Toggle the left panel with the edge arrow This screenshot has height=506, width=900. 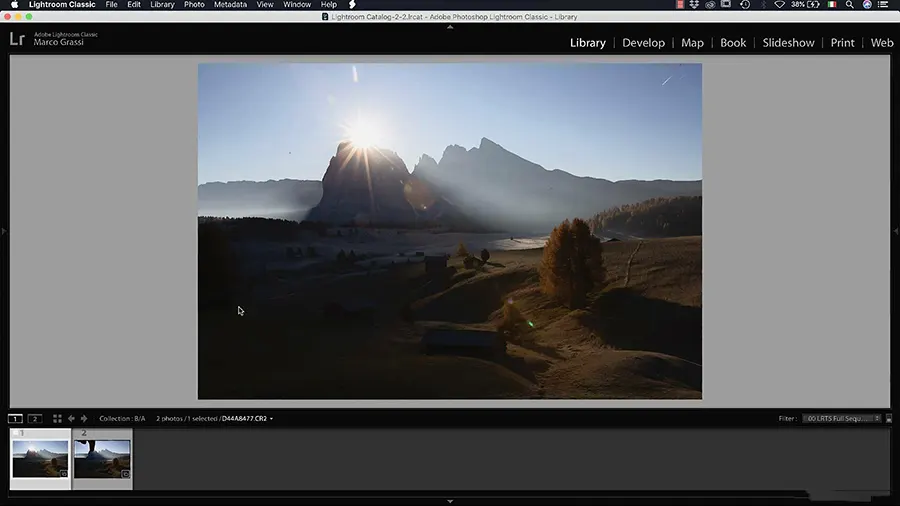coord(4,231)
